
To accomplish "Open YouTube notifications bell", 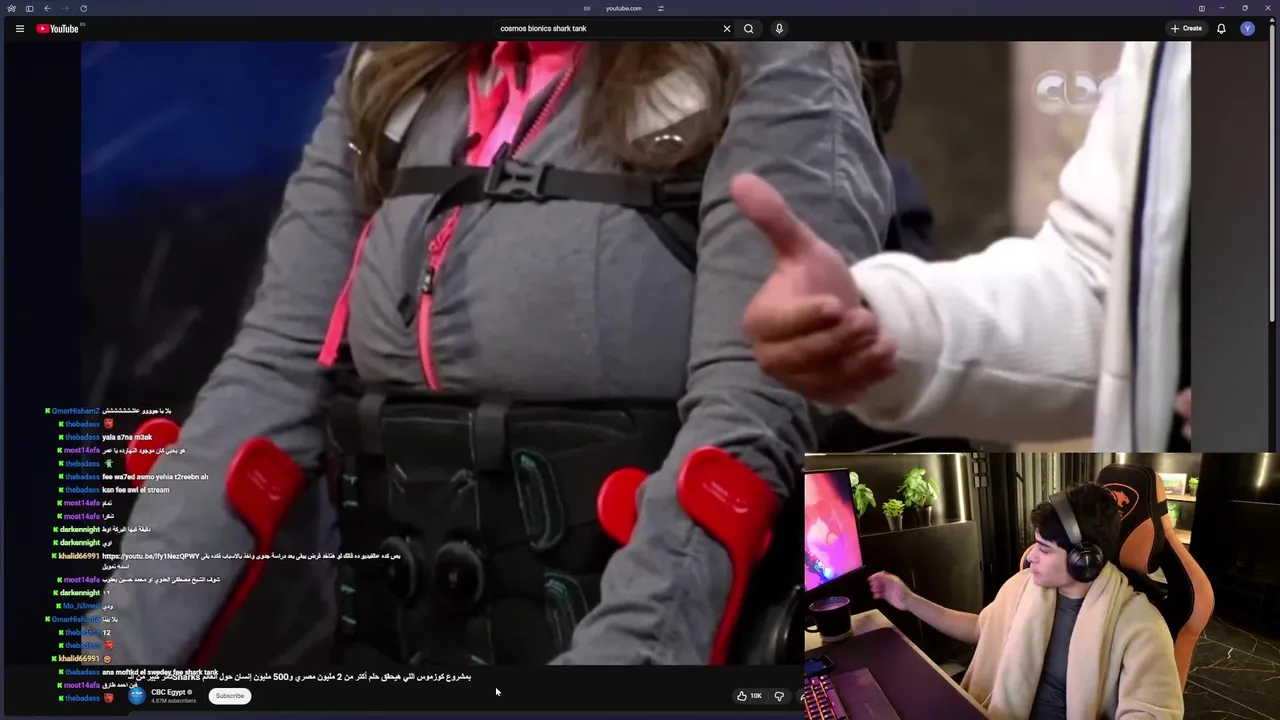I will [x=1221, y=29].
